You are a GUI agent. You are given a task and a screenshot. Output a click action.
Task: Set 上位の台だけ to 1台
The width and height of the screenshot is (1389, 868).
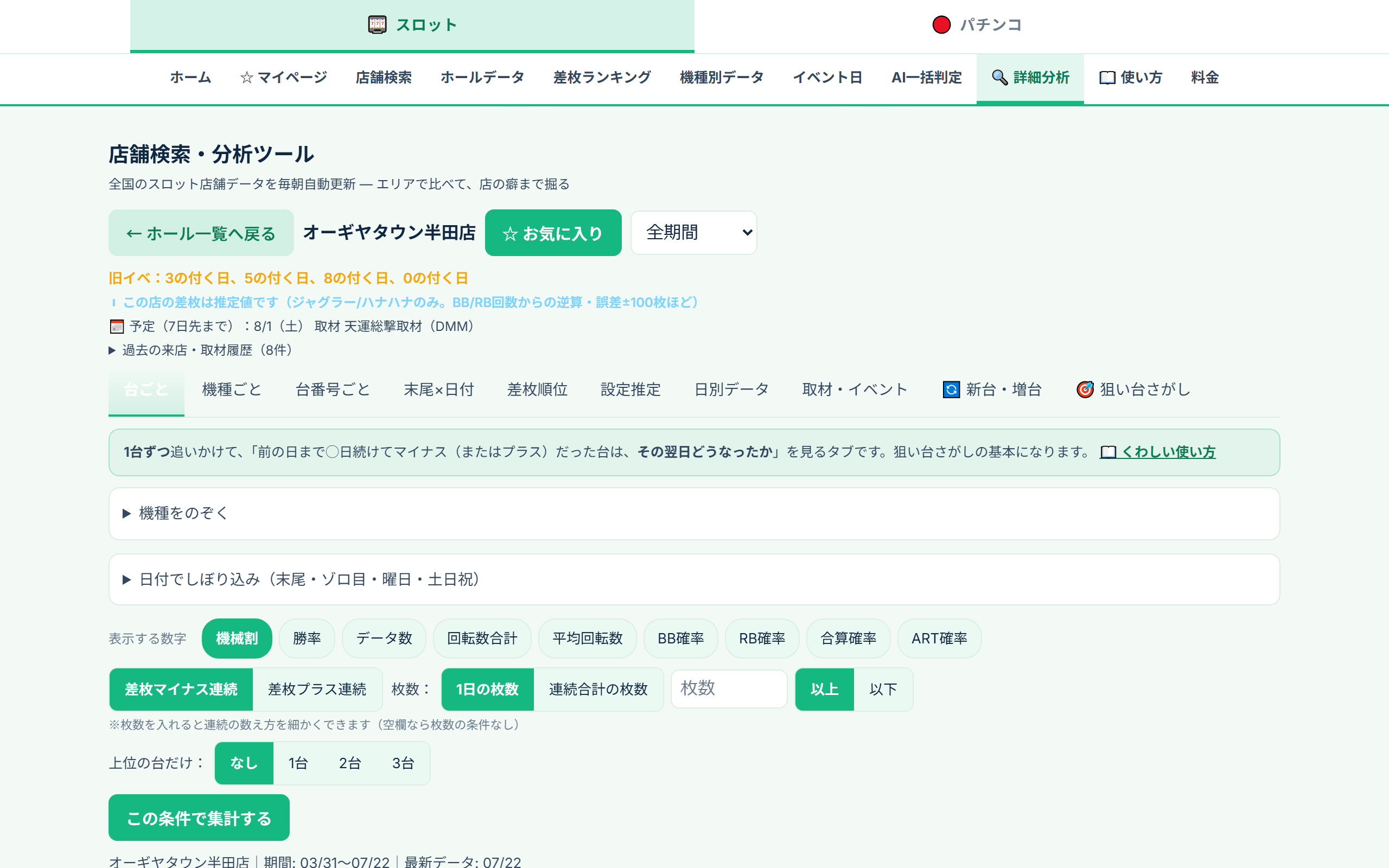(298, 763)
